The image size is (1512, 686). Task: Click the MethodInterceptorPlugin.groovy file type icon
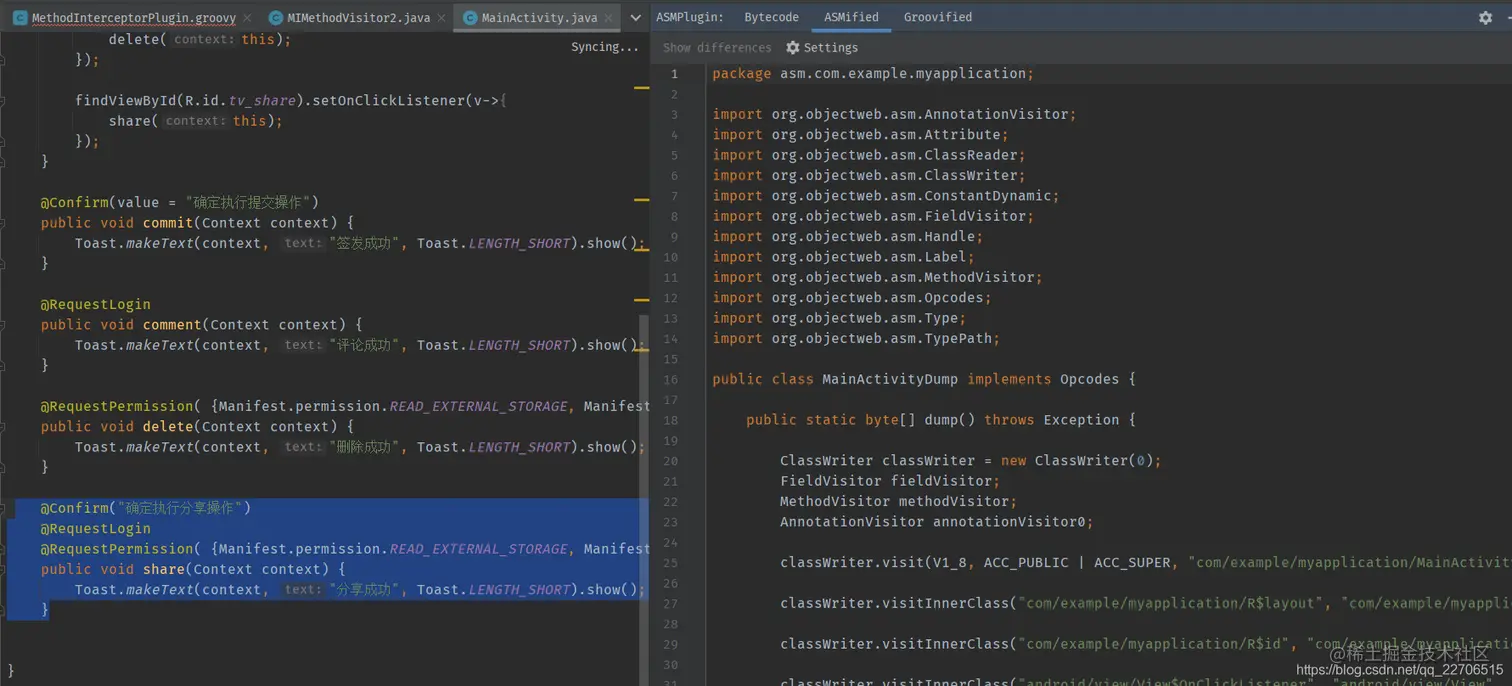(x=20, y=17)
